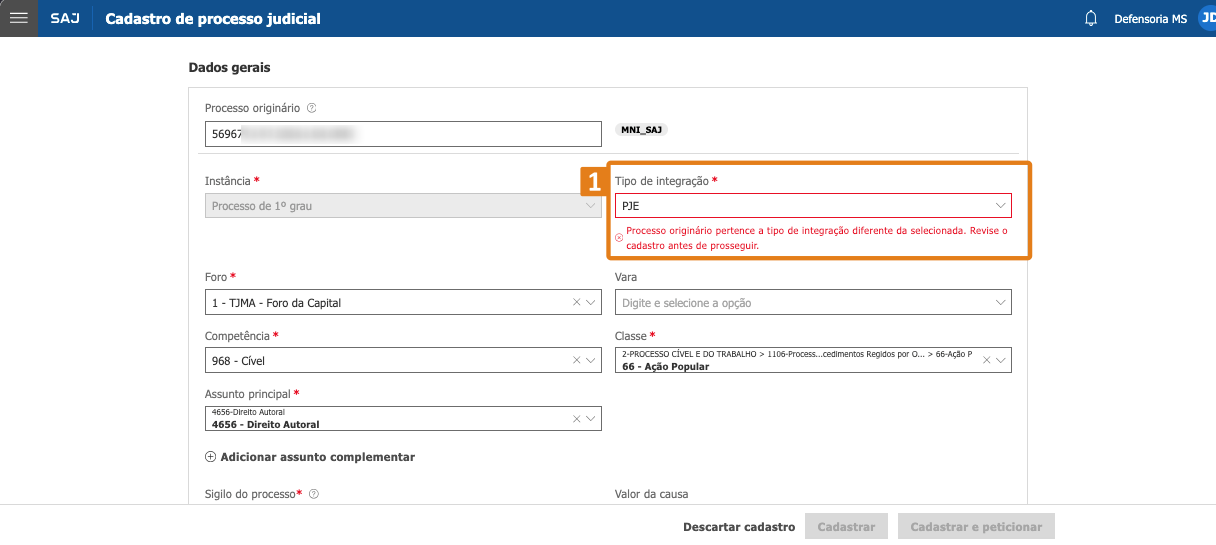Click Descartar cadastro button

click(739, 527)
